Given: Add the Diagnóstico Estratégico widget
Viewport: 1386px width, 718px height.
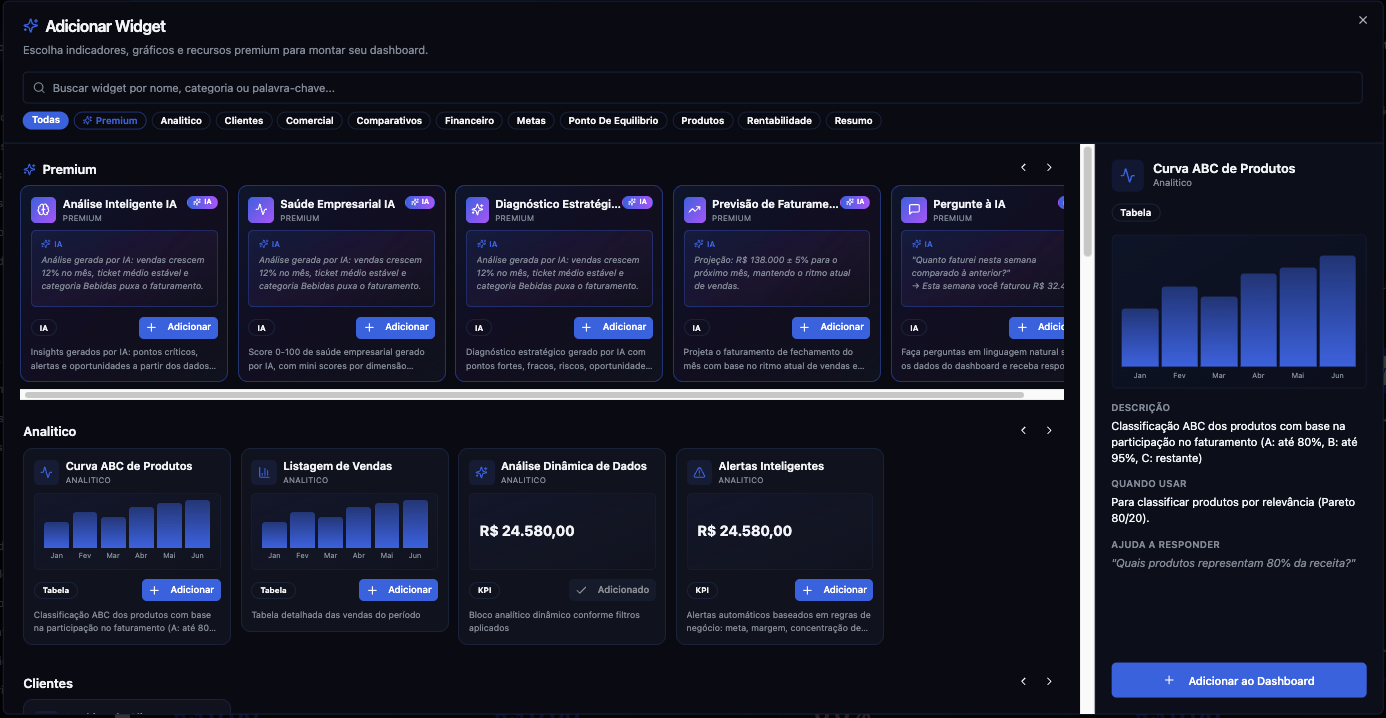Looking at the screenshot, I should pyautogui.click(x=613, y=327).
